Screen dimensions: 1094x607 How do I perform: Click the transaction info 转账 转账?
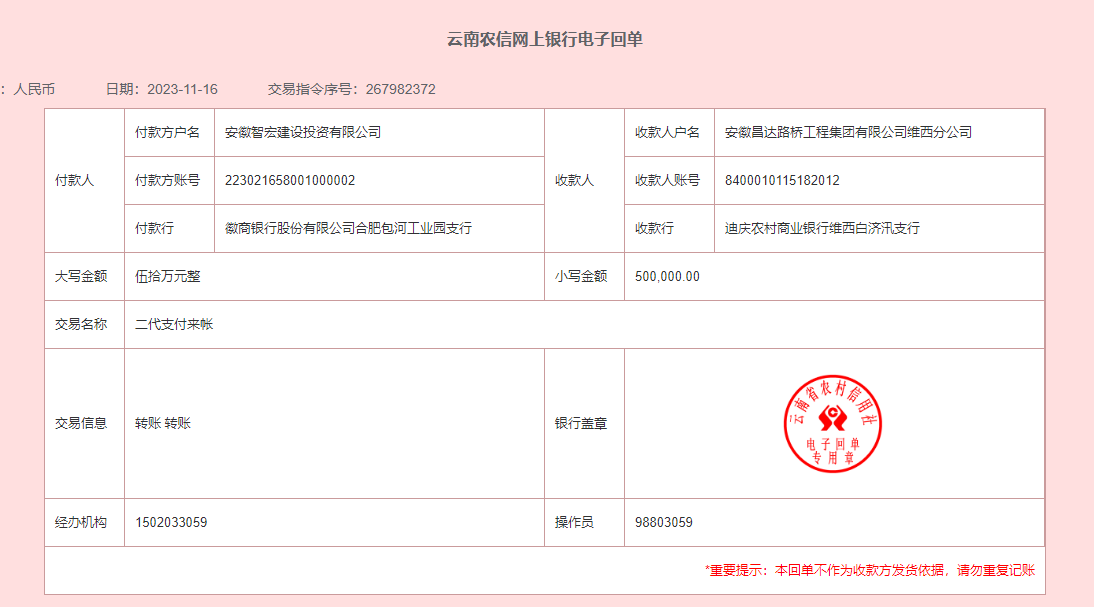[x=163, y=423]
